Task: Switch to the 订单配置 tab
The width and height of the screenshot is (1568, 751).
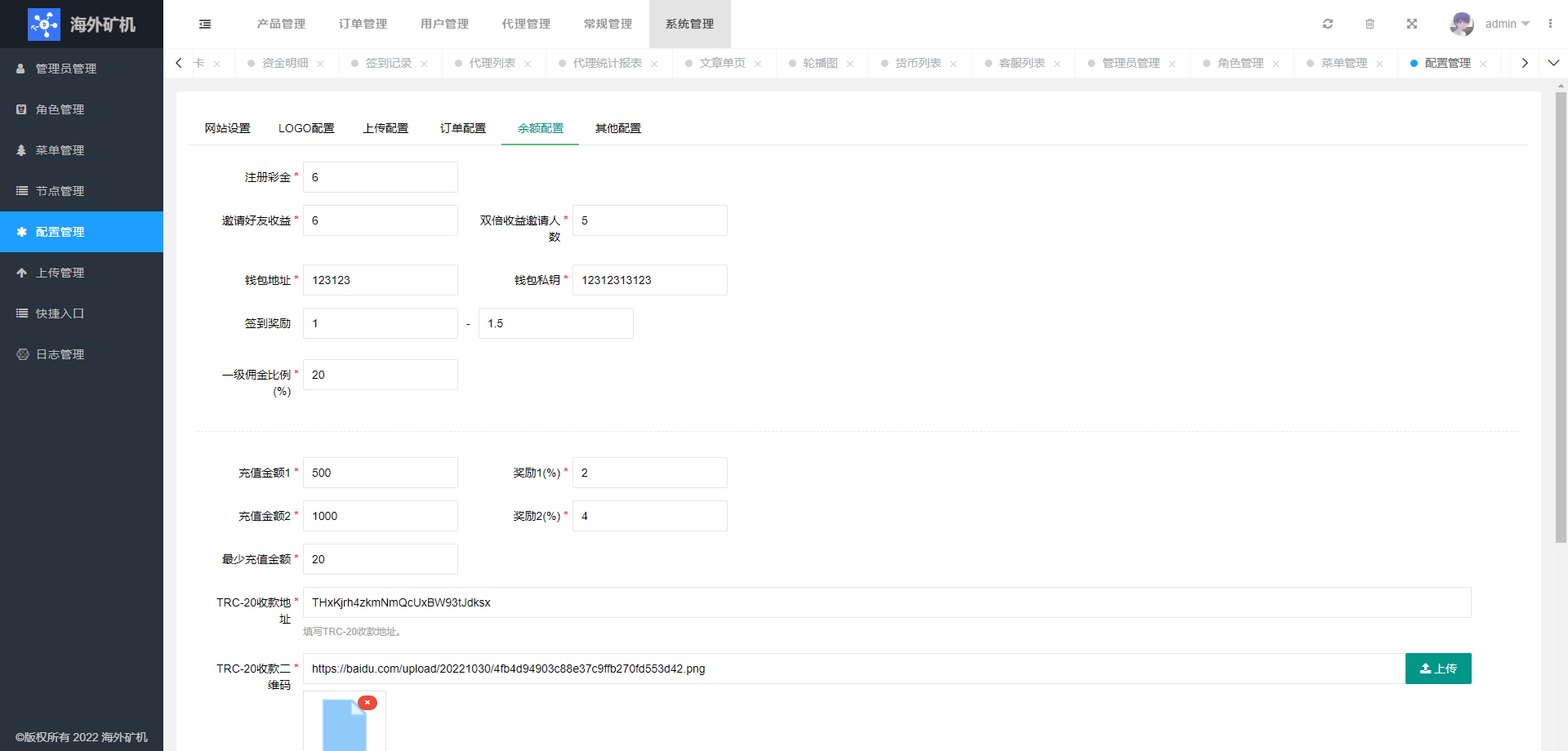Action: (462, 128)
